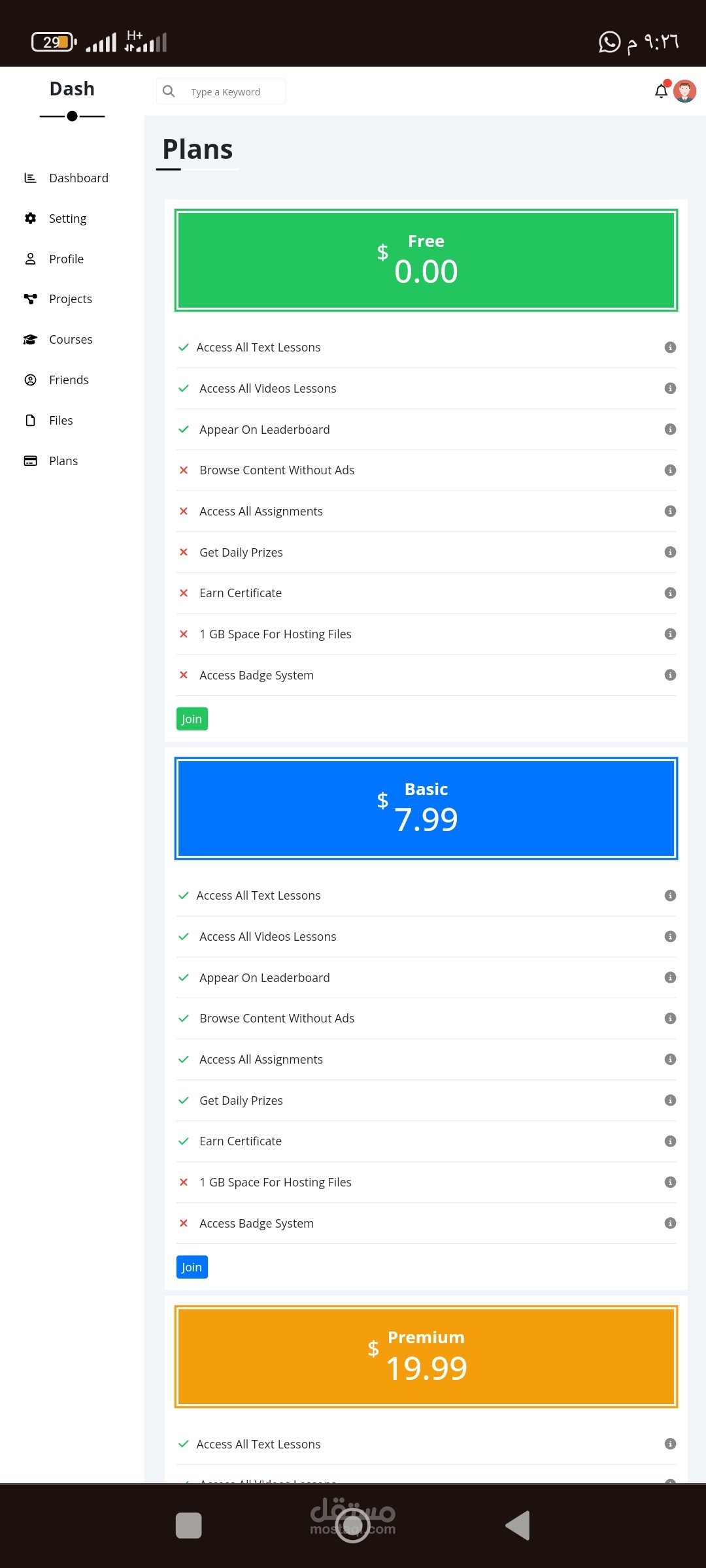This screenshot has height=1568, width=706.
Task: Open Dashboard in the sidebar
Action: pos(78,178)
